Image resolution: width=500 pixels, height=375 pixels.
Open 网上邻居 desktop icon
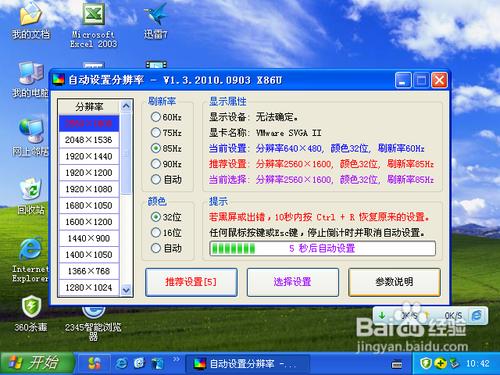pyautogui.click(x=31, y=137)
